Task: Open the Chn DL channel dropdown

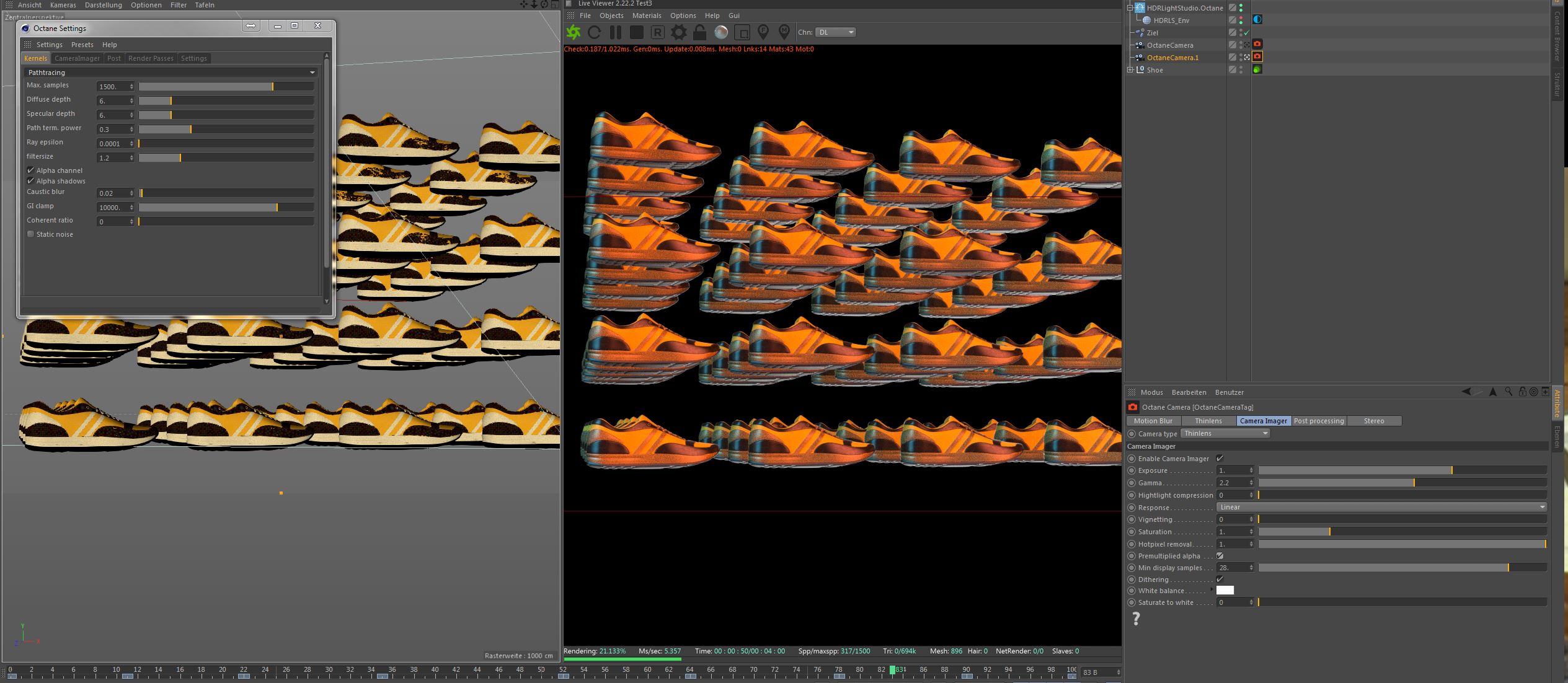Action: pyautogui.click(x=835, y=32)
